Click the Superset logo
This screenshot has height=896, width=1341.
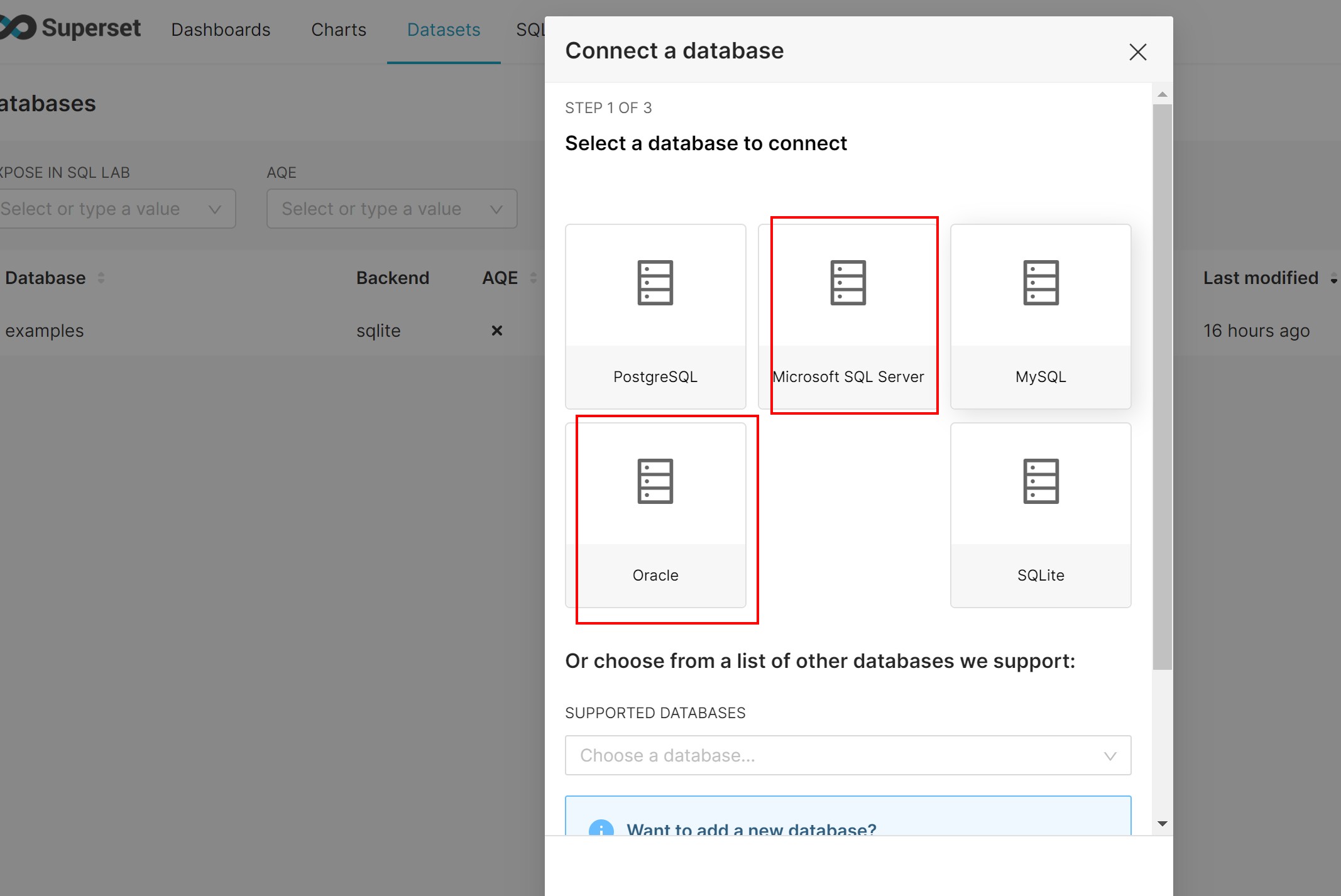tap(70, 28)
